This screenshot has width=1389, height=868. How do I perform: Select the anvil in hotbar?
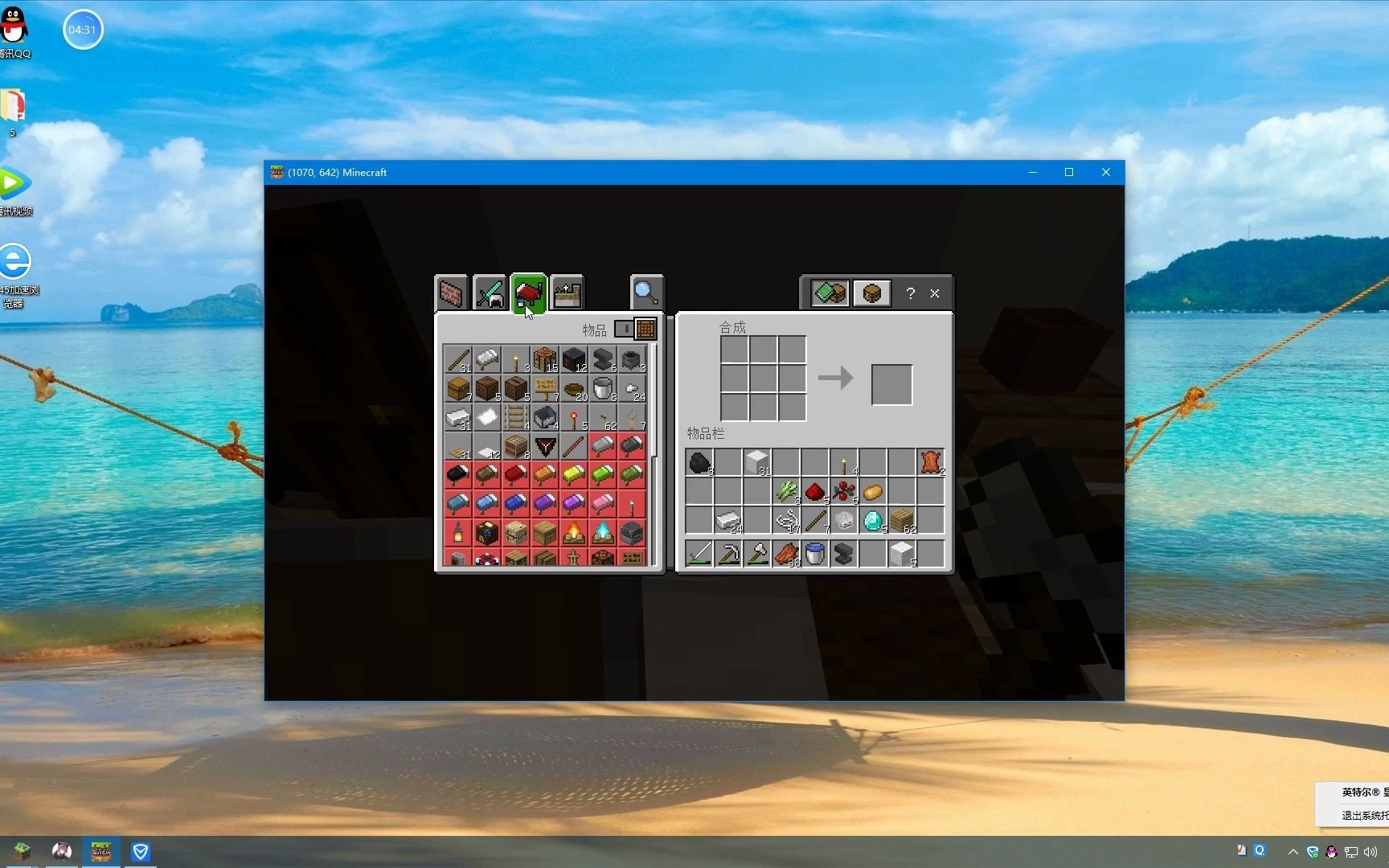coord(844,554)
